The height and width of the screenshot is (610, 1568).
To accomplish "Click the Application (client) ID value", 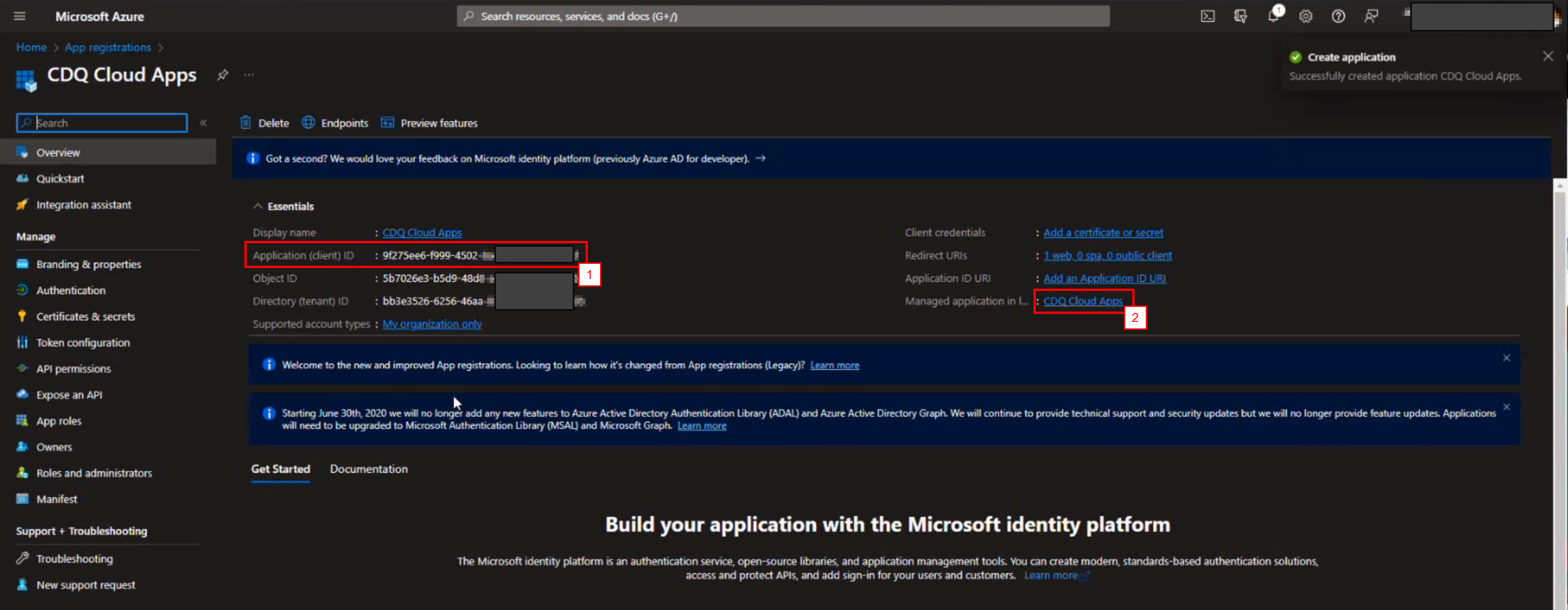I will [480, 255].
